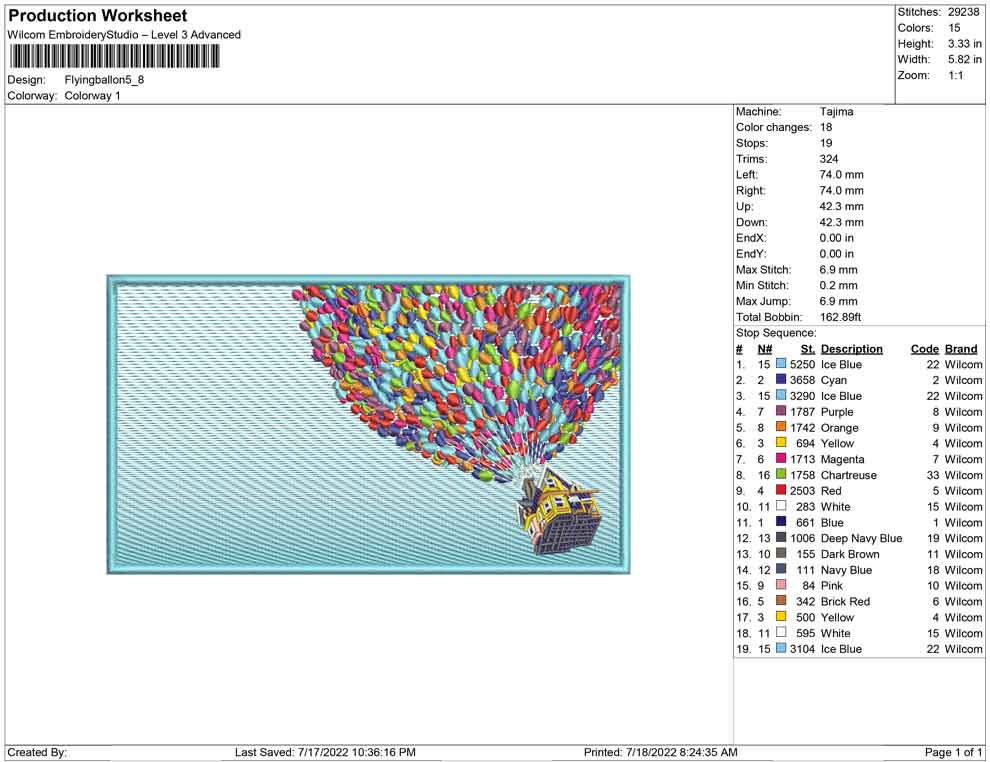
Task: Select the Max Jump label
Action: point(763,301)
